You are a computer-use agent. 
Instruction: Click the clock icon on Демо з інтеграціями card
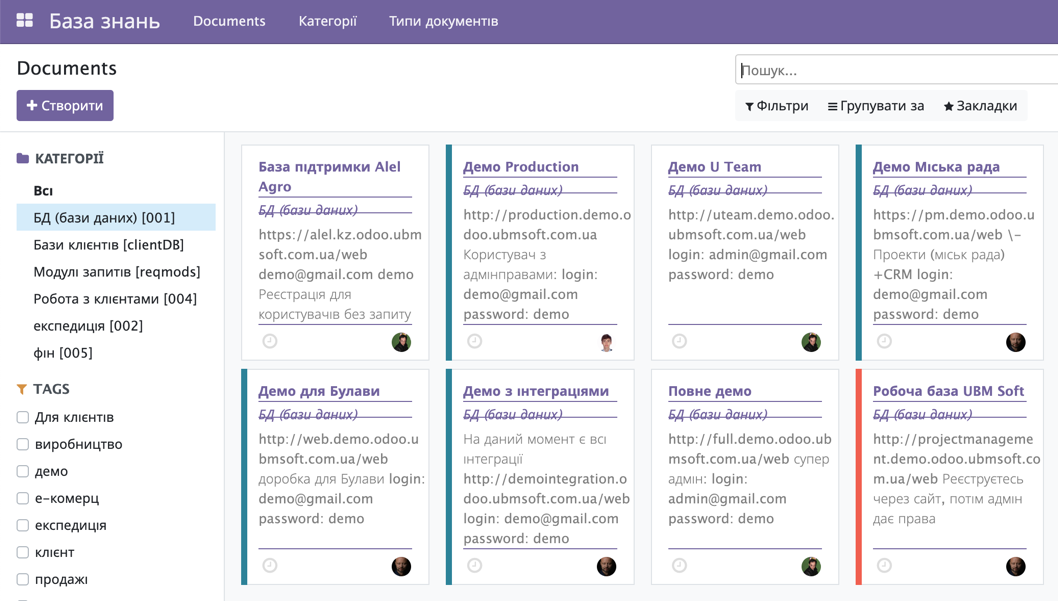[x=474, y=565]
